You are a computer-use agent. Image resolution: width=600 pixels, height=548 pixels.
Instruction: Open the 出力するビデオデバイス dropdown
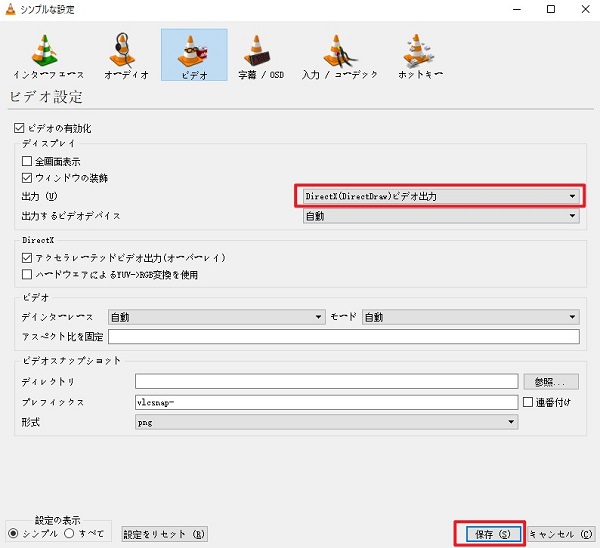click(x=441, y=216)
